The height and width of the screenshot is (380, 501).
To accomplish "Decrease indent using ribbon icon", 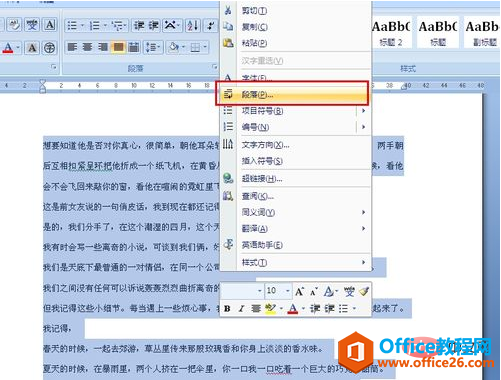I will click(139, 25).
